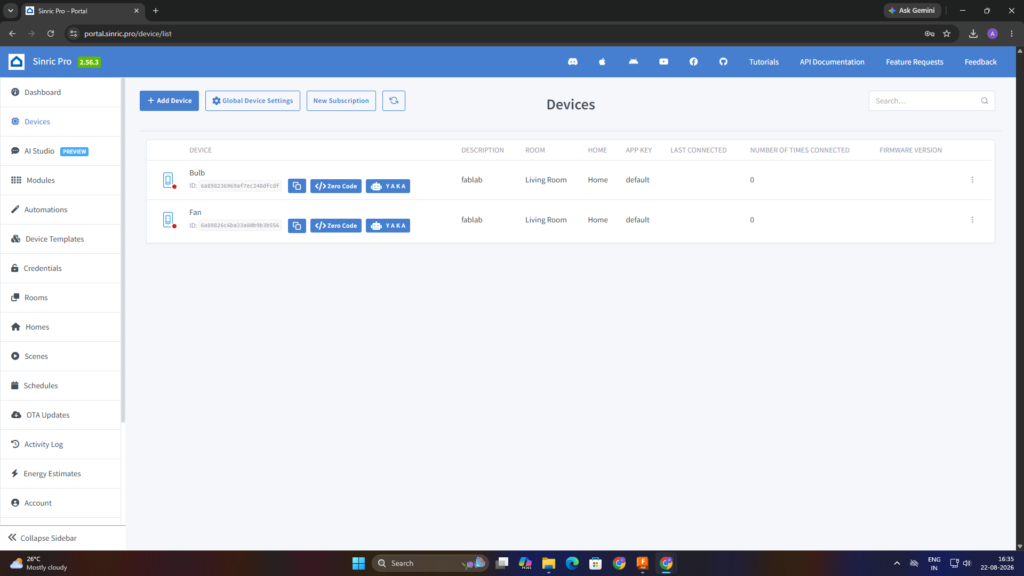This screenshot has width=1024, height=576.
Task: Open the Feedback link
Action: tap(980, 62)
